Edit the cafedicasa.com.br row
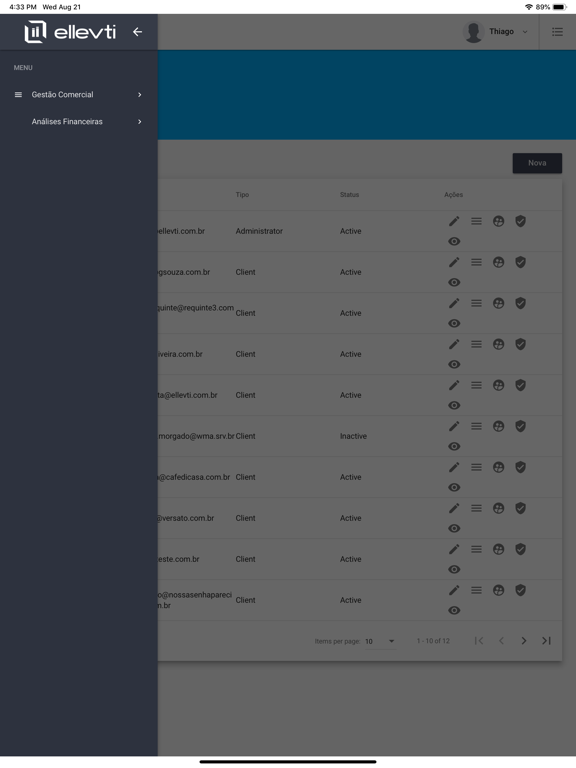The height and width of the screenshot is (768, 576). pyautogui.click(x=454, y=467)
